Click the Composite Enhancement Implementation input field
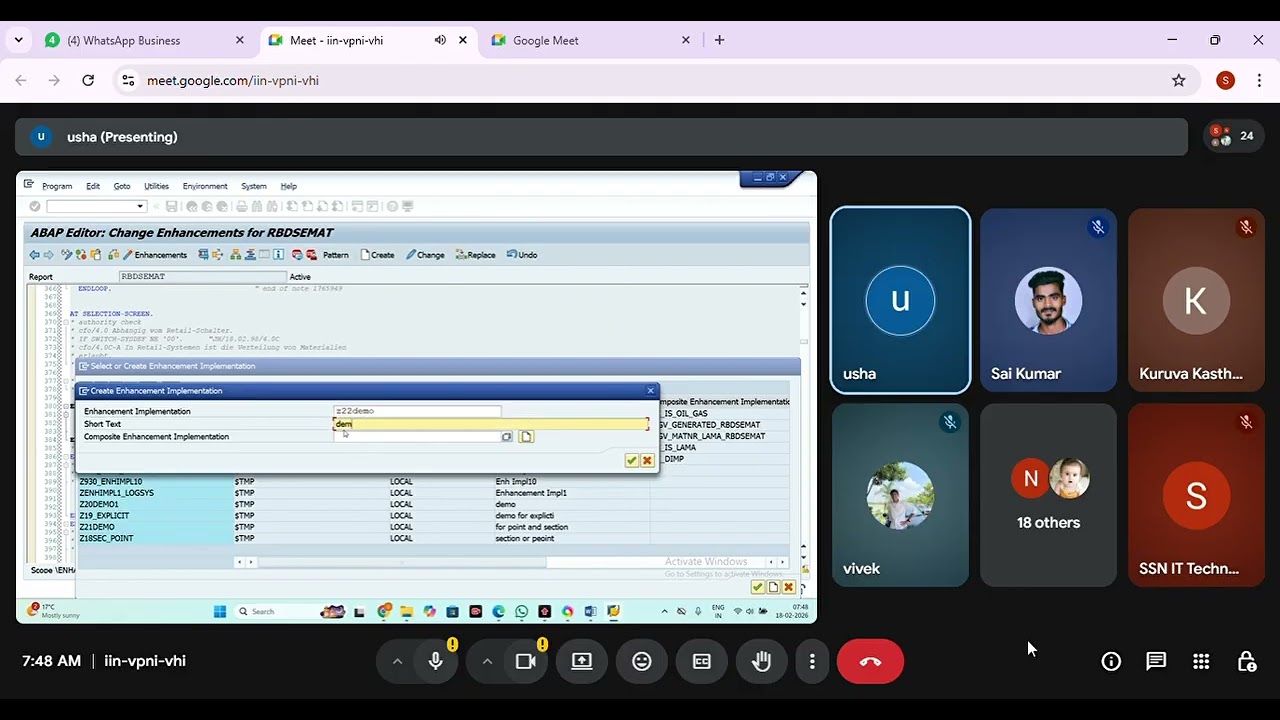This screenshot has width=1280, height=720. click(417, 437)
